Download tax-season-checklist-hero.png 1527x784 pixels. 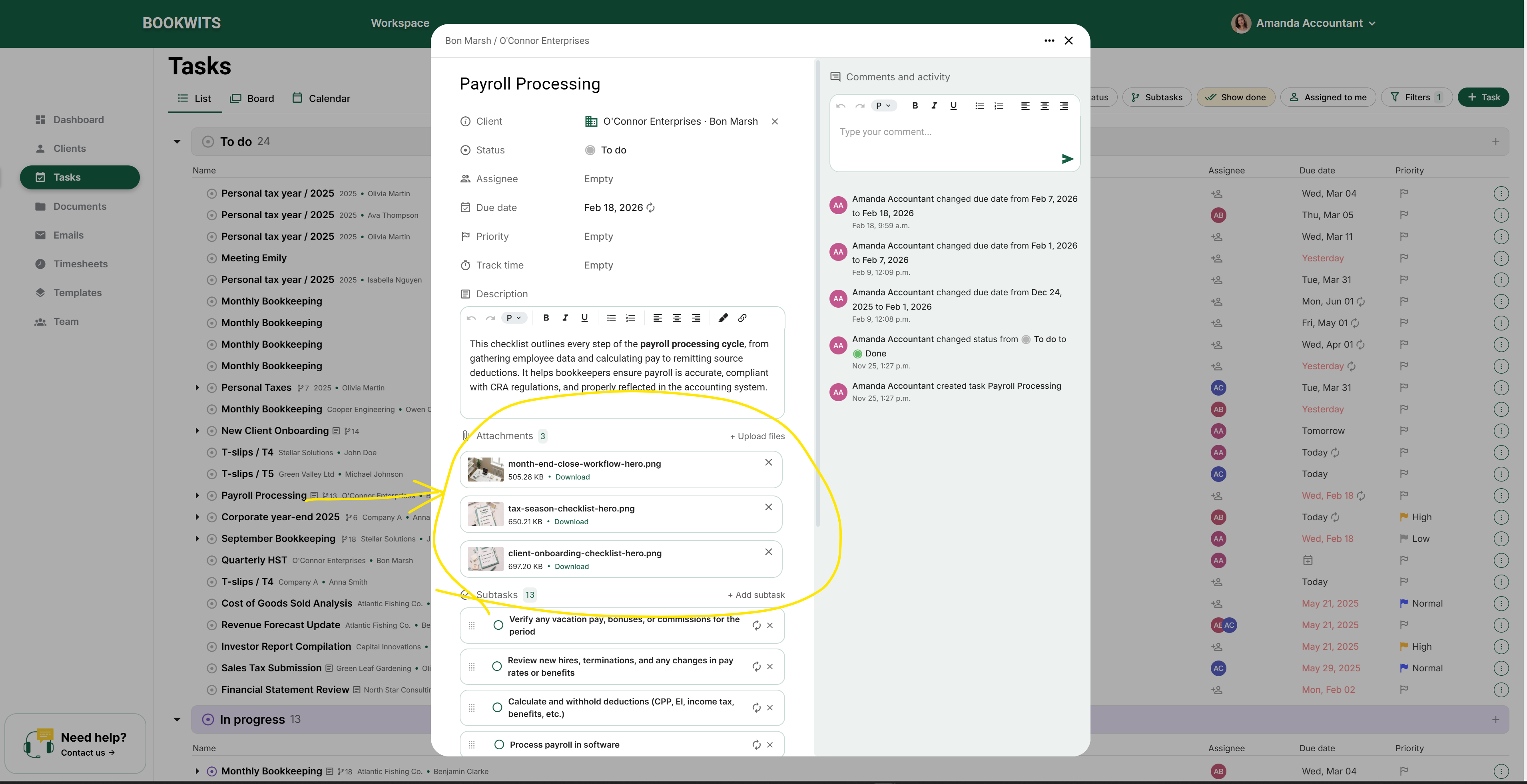571,521
